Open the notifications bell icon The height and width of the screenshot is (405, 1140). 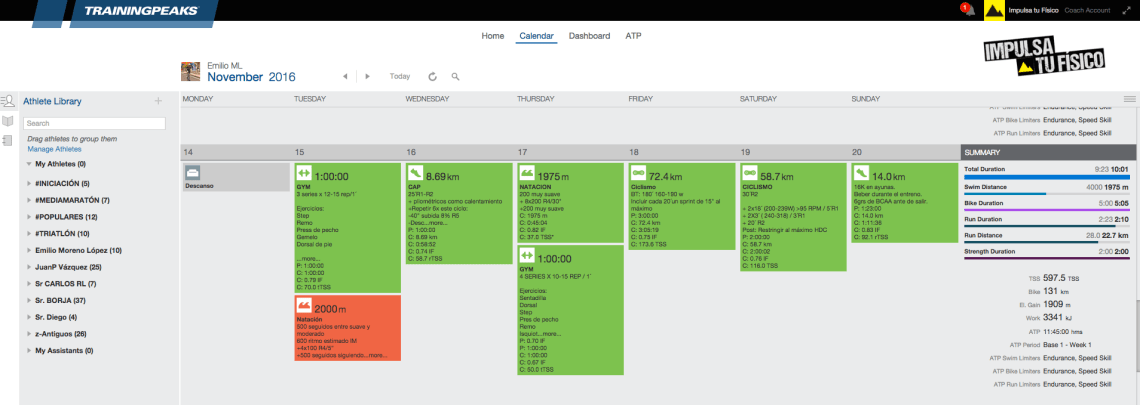[x=967, y=11]
